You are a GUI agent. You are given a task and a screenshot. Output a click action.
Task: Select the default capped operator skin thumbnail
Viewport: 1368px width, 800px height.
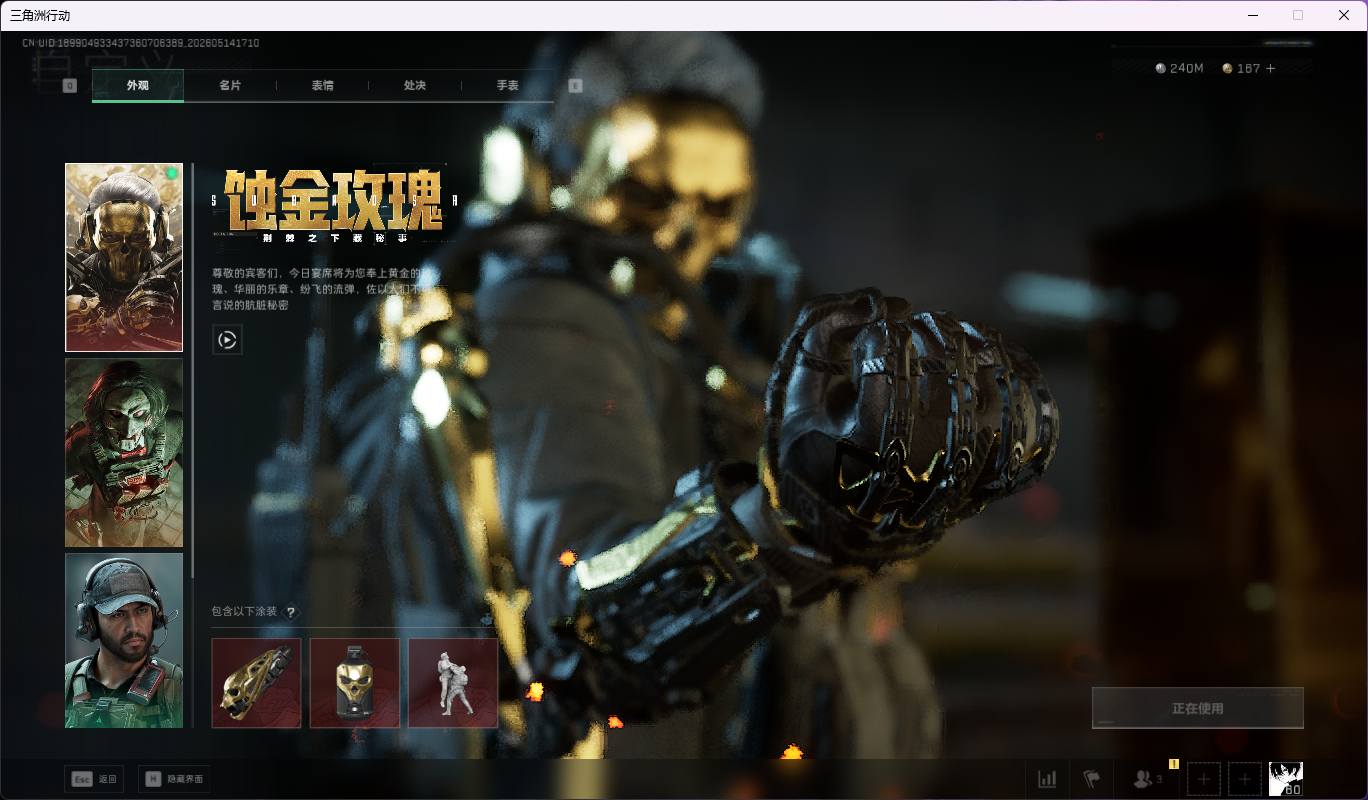124,640
